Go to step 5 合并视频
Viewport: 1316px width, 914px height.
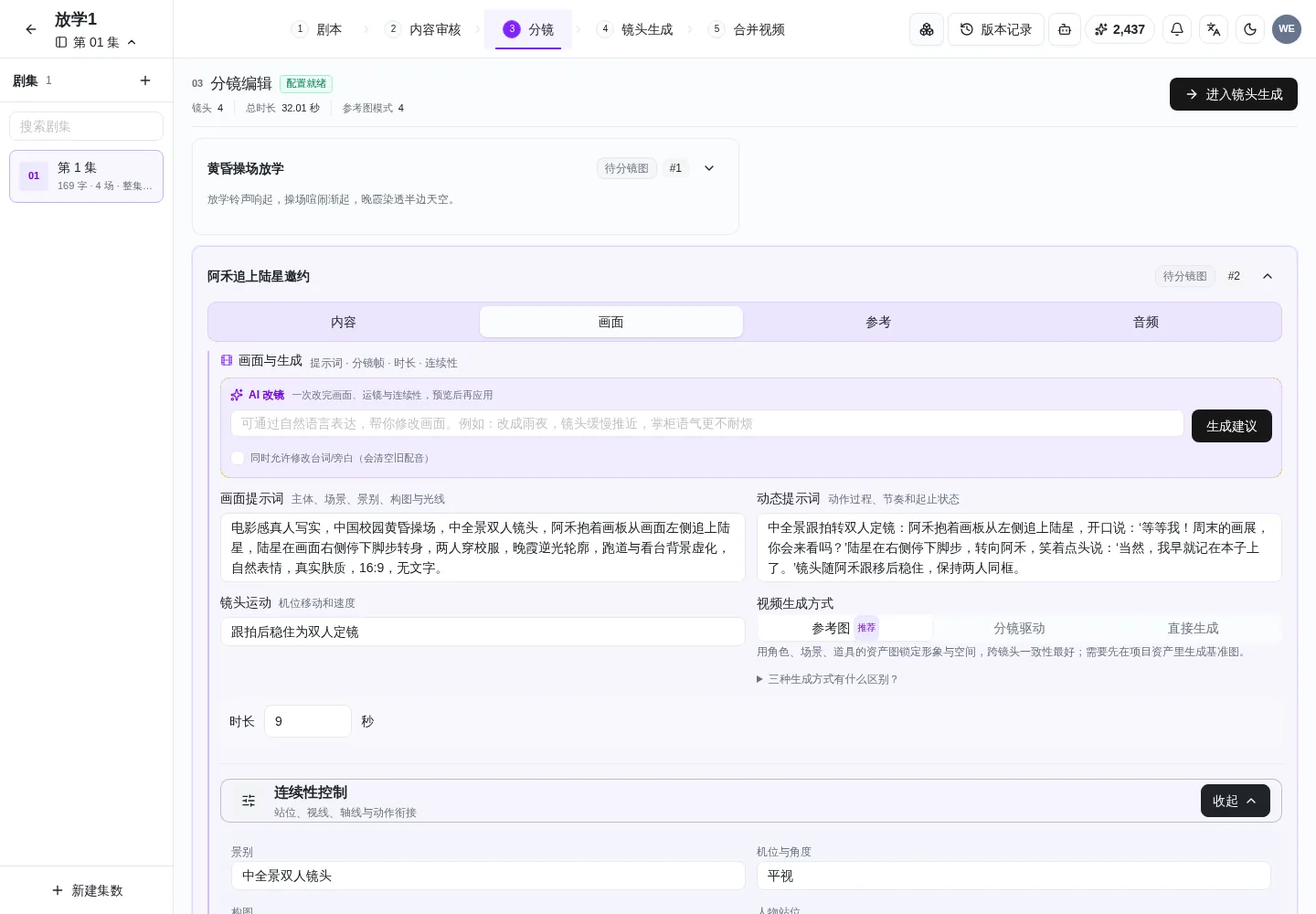747,29
